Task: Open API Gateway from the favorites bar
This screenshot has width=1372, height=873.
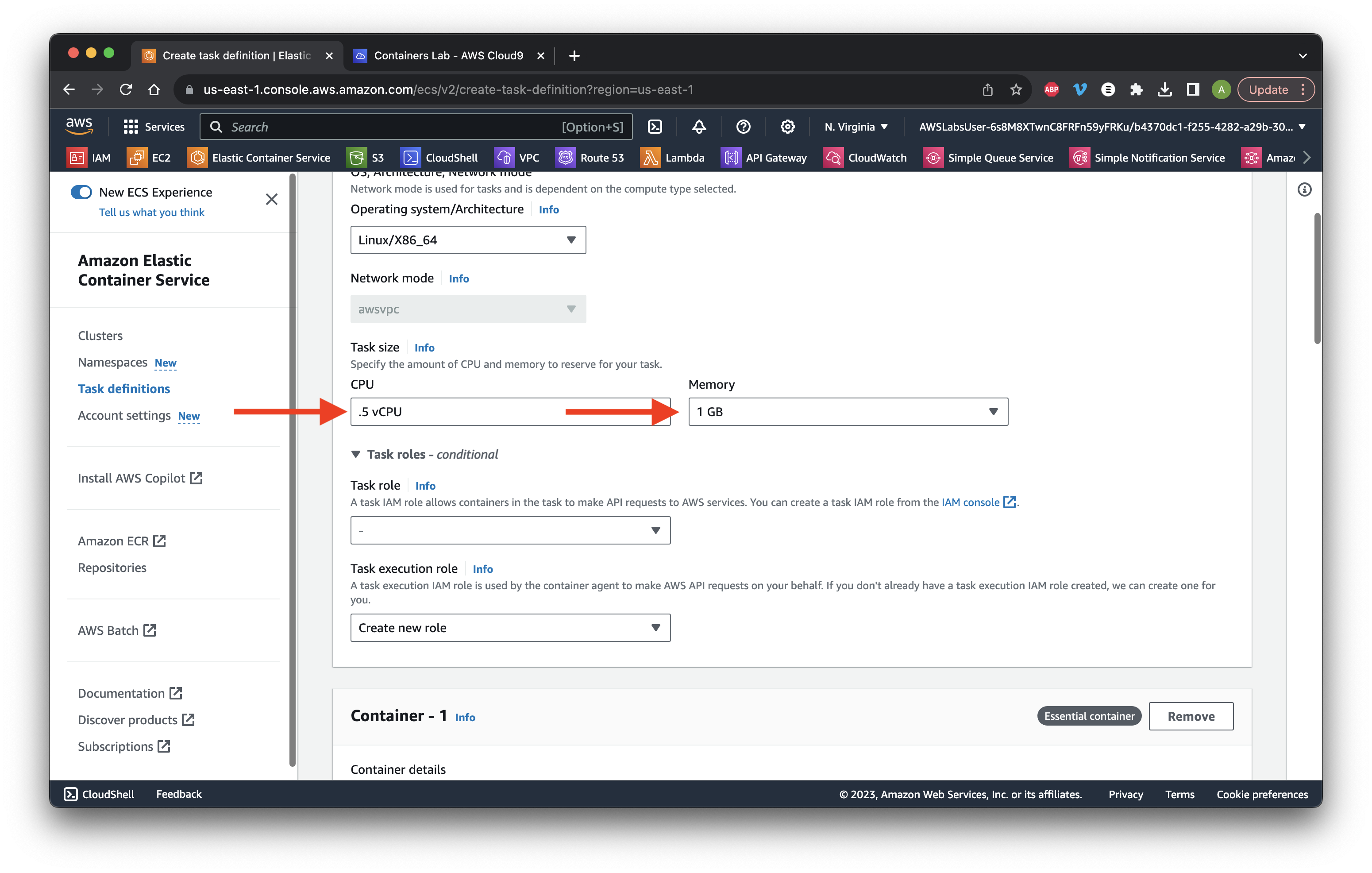Action: (x=764, y=158)
